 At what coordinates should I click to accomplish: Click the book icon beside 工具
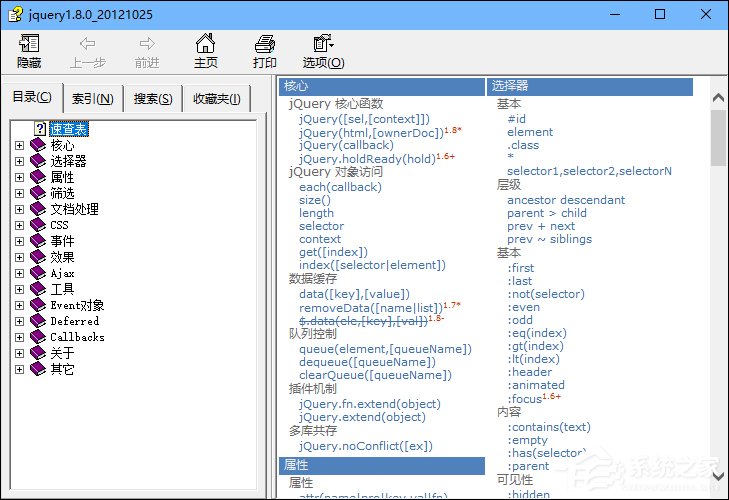(x=38, y=289)
